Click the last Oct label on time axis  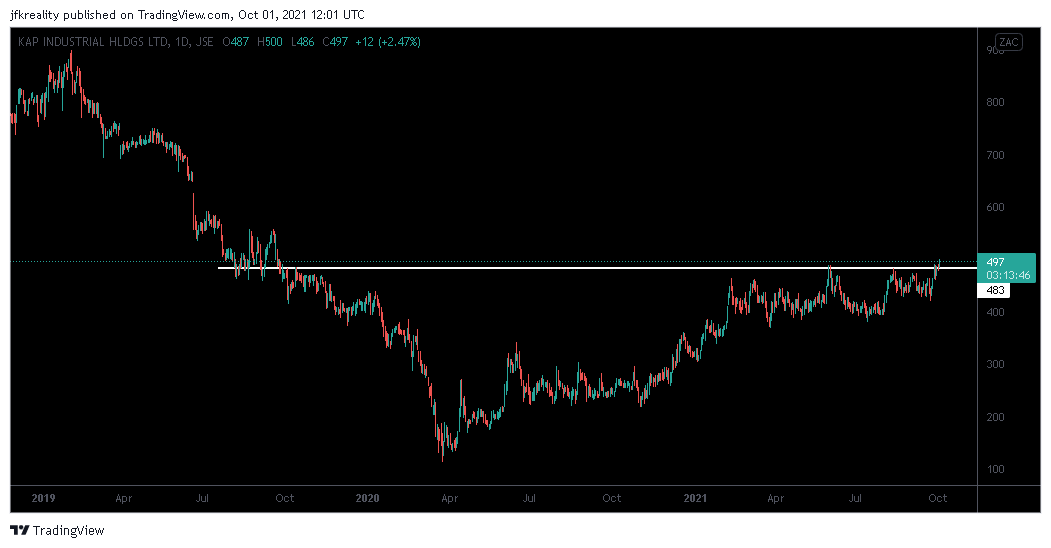click(x=937, y=498)
